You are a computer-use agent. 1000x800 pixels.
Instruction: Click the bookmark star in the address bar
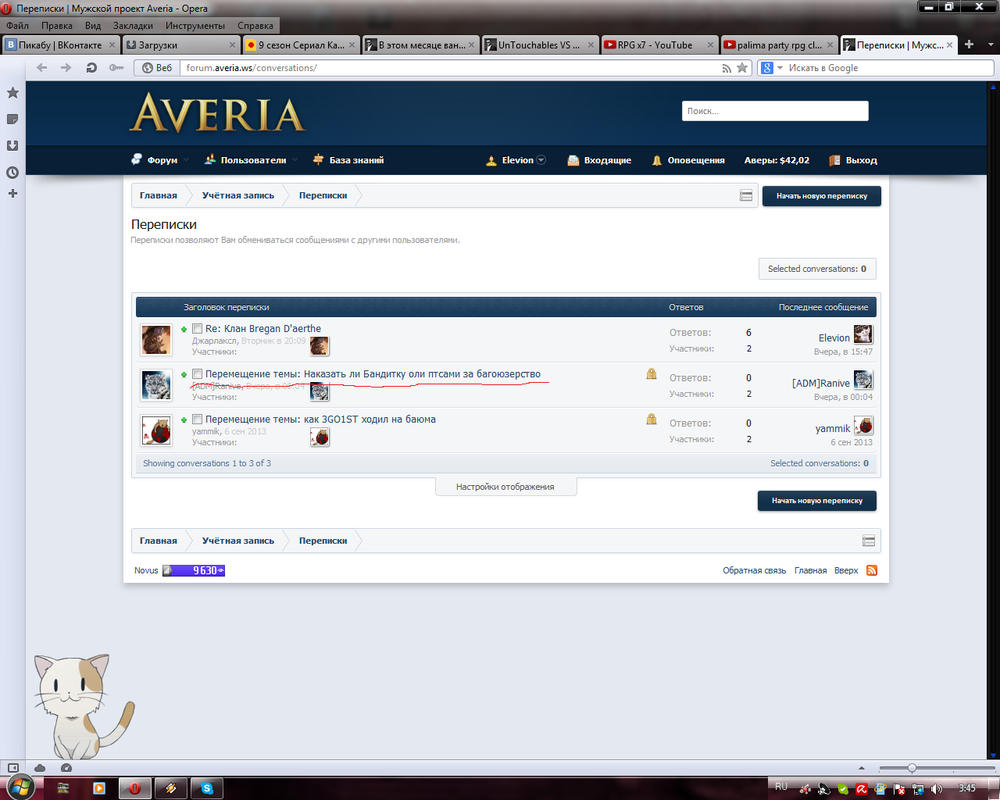(x=742, y=68)
